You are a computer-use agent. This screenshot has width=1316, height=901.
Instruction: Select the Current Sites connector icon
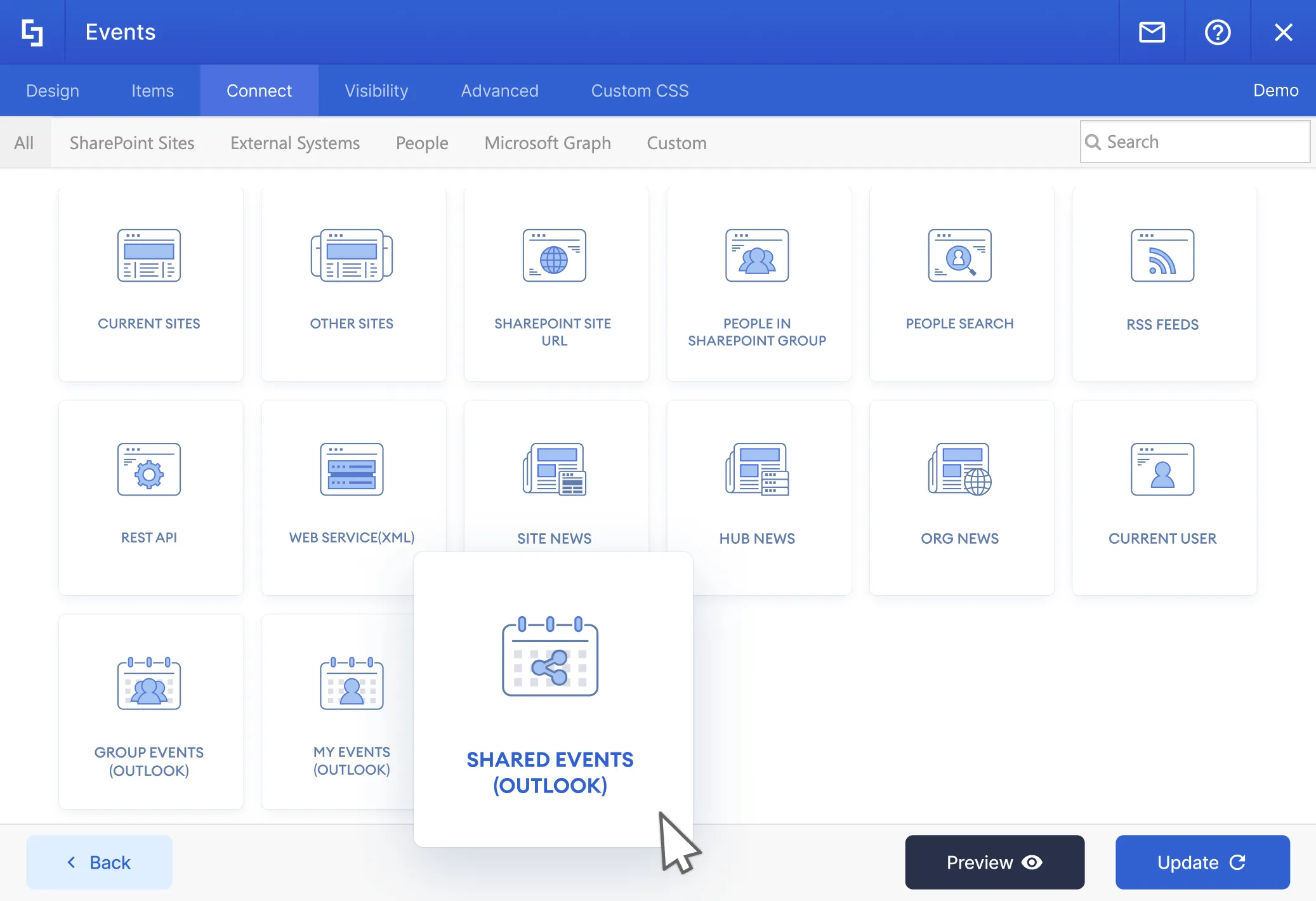[x=149, y=256]
